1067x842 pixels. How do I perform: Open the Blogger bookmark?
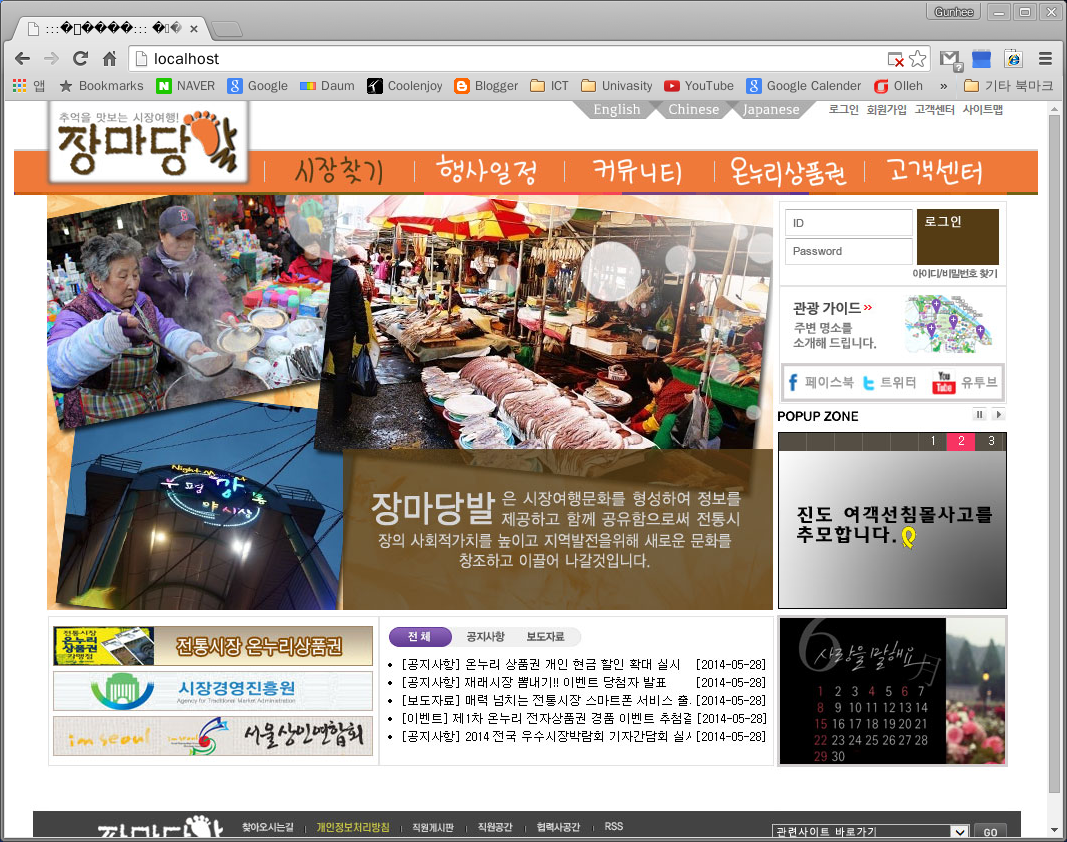tap(486, 86)
